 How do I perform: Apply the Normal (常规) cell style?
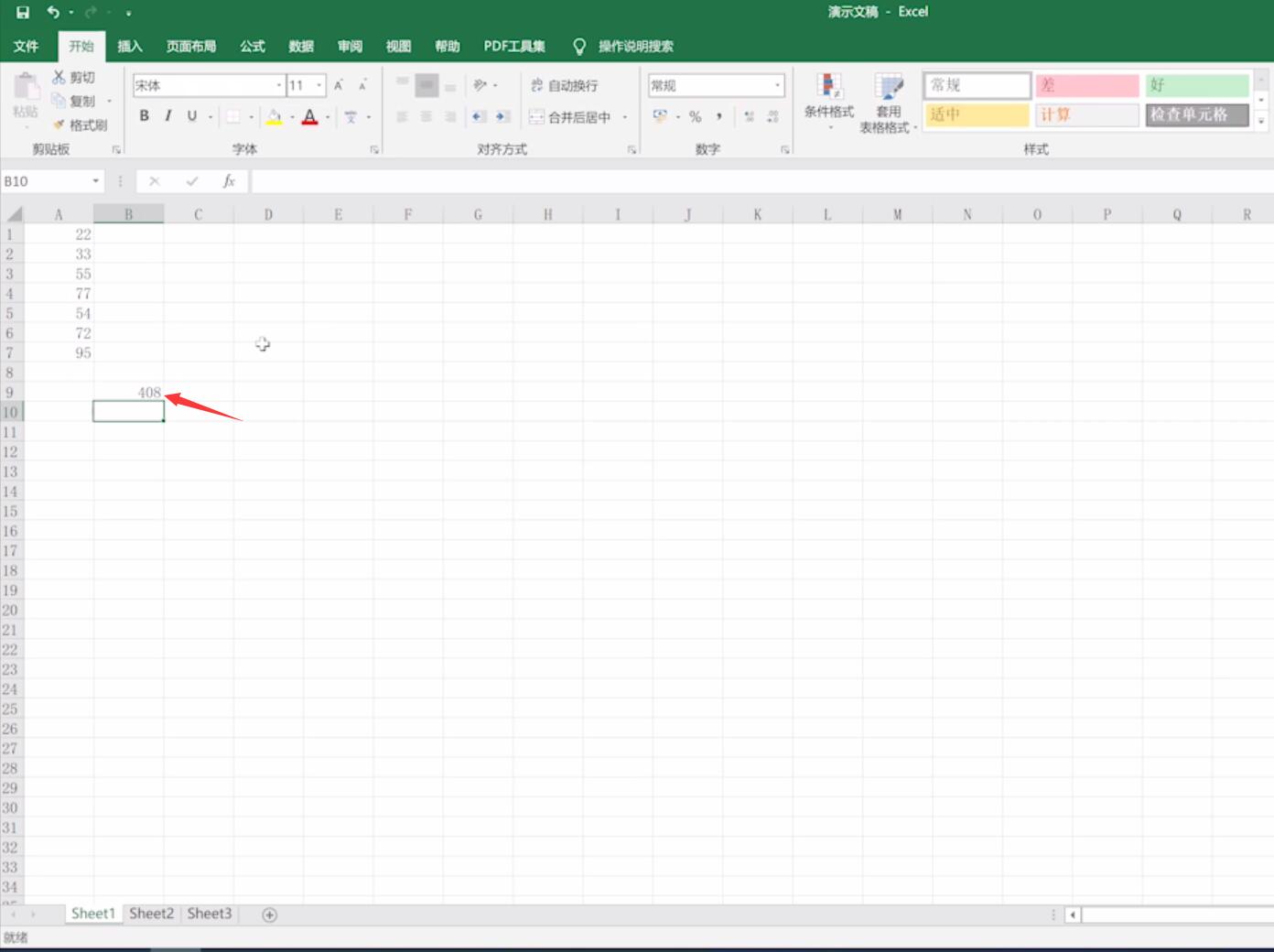tap(977, 85)
